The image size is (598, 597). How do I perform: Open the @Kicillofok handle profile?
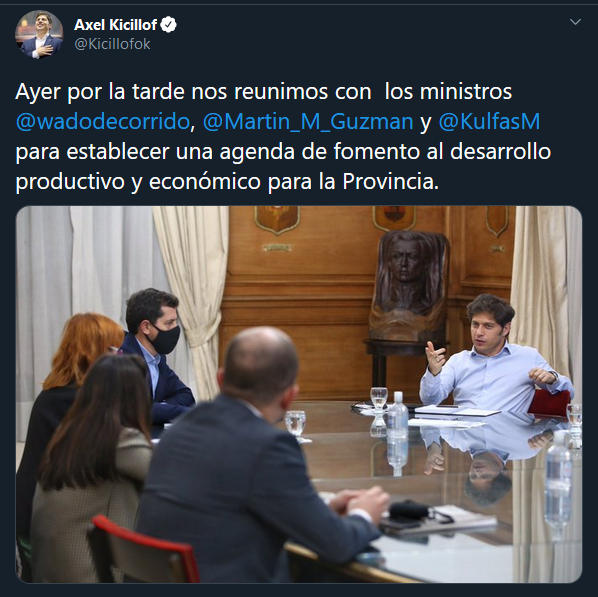click(112, 44)
